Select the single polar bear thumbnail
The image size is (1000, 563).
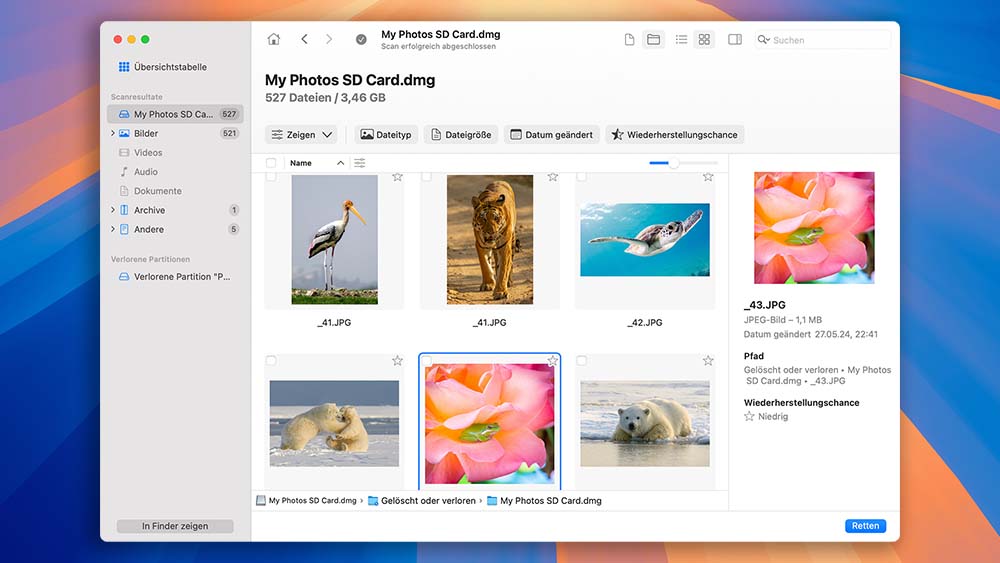click(645, 423)
